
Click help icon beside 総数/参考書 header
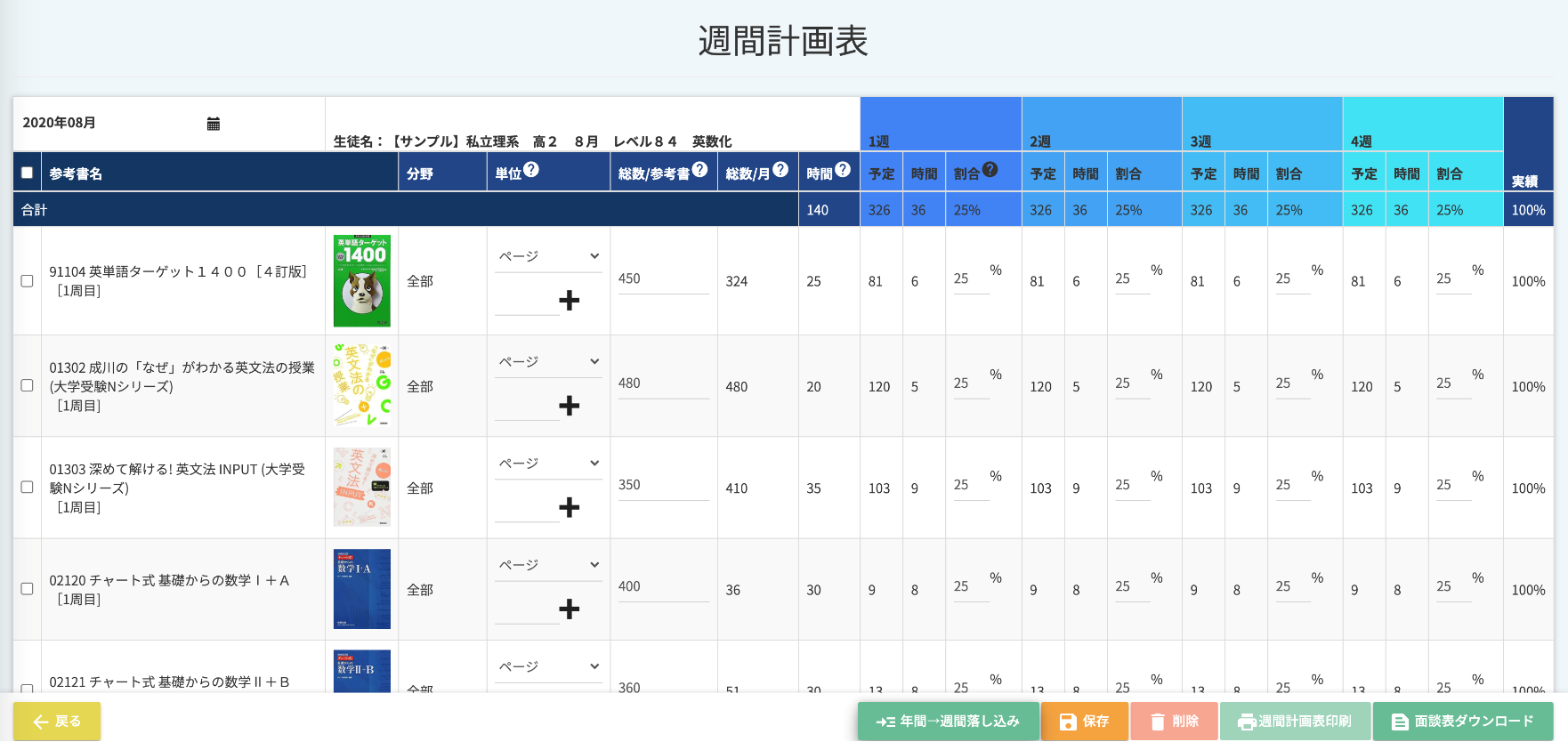pos(700,169)
